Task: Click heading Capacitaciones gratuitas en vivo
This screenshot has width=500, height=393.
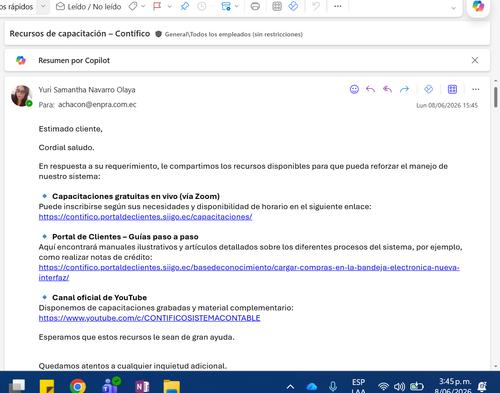Action: point(136,196)
